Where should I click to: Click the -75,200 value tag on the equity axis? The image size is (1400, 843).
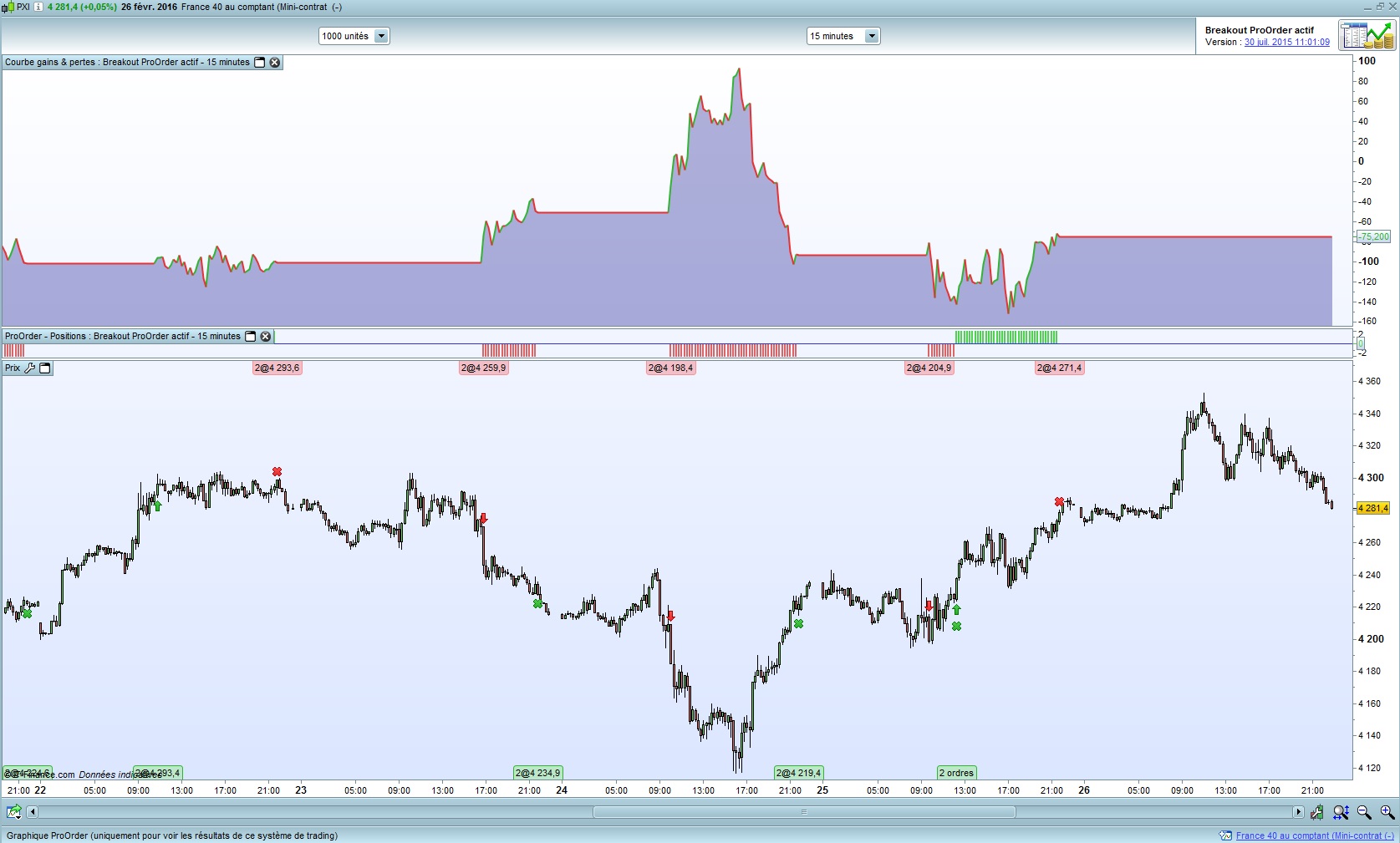point(1372,237)
